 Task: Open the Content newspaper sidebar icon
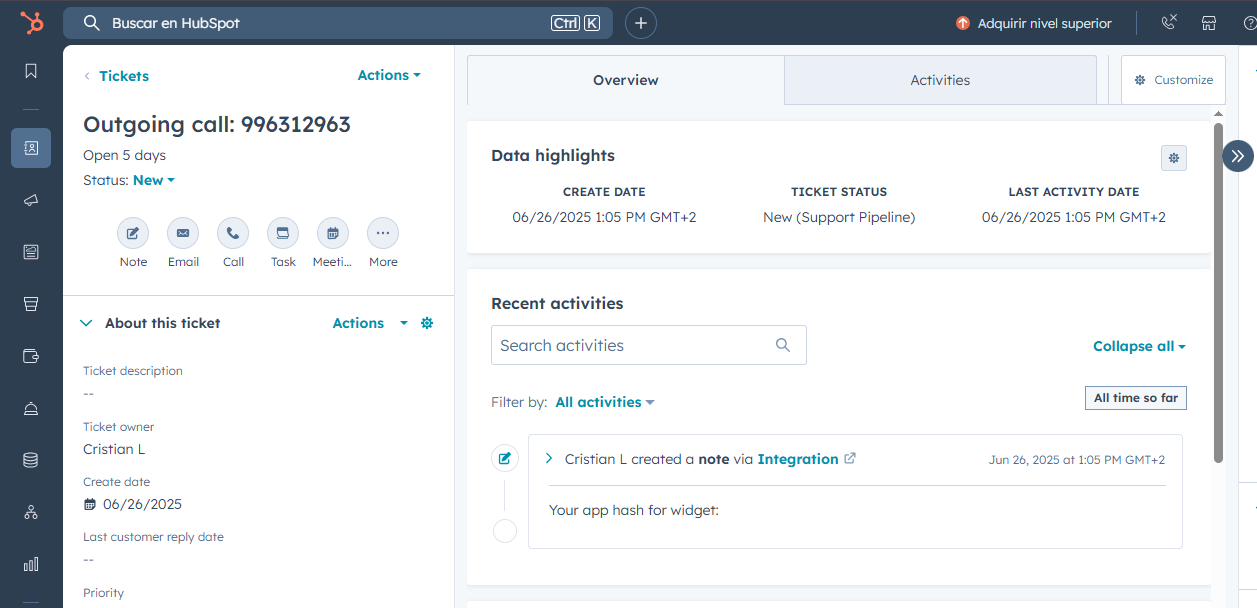coord(31,252)
